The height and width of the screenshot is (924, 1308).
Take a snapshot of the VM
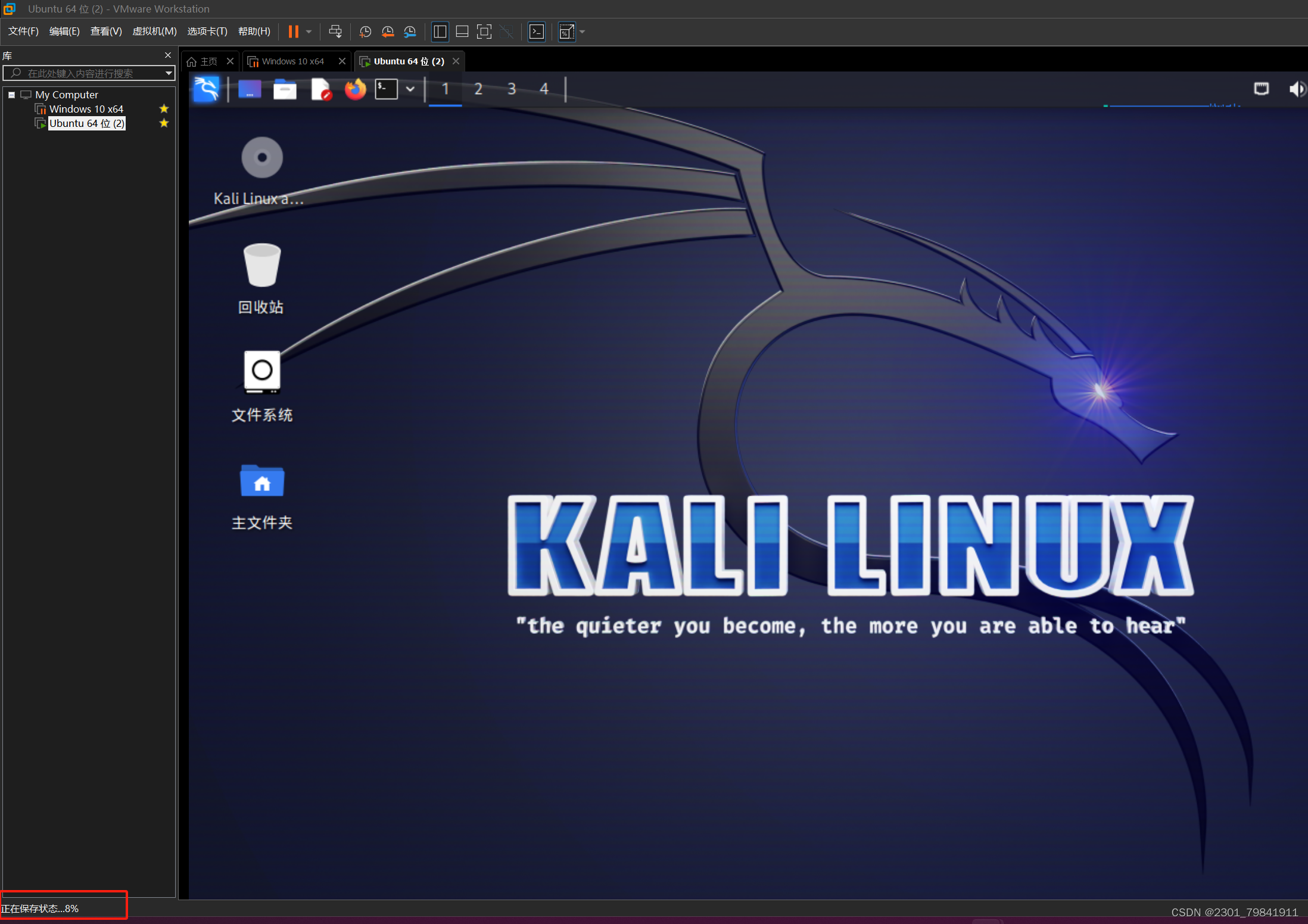pos(365,32)
